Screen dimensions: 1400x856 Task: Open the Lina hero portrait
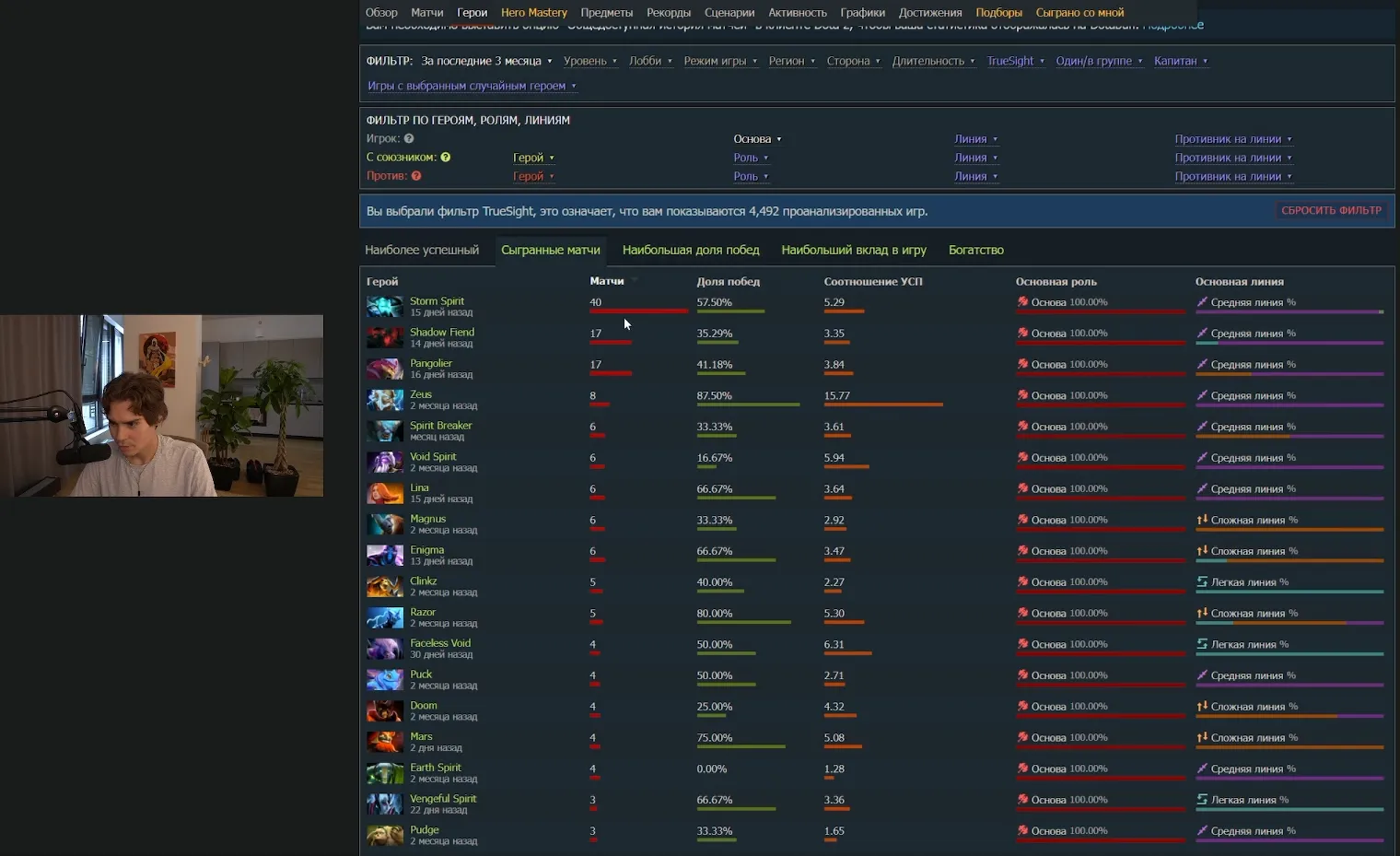pos(385,493)
